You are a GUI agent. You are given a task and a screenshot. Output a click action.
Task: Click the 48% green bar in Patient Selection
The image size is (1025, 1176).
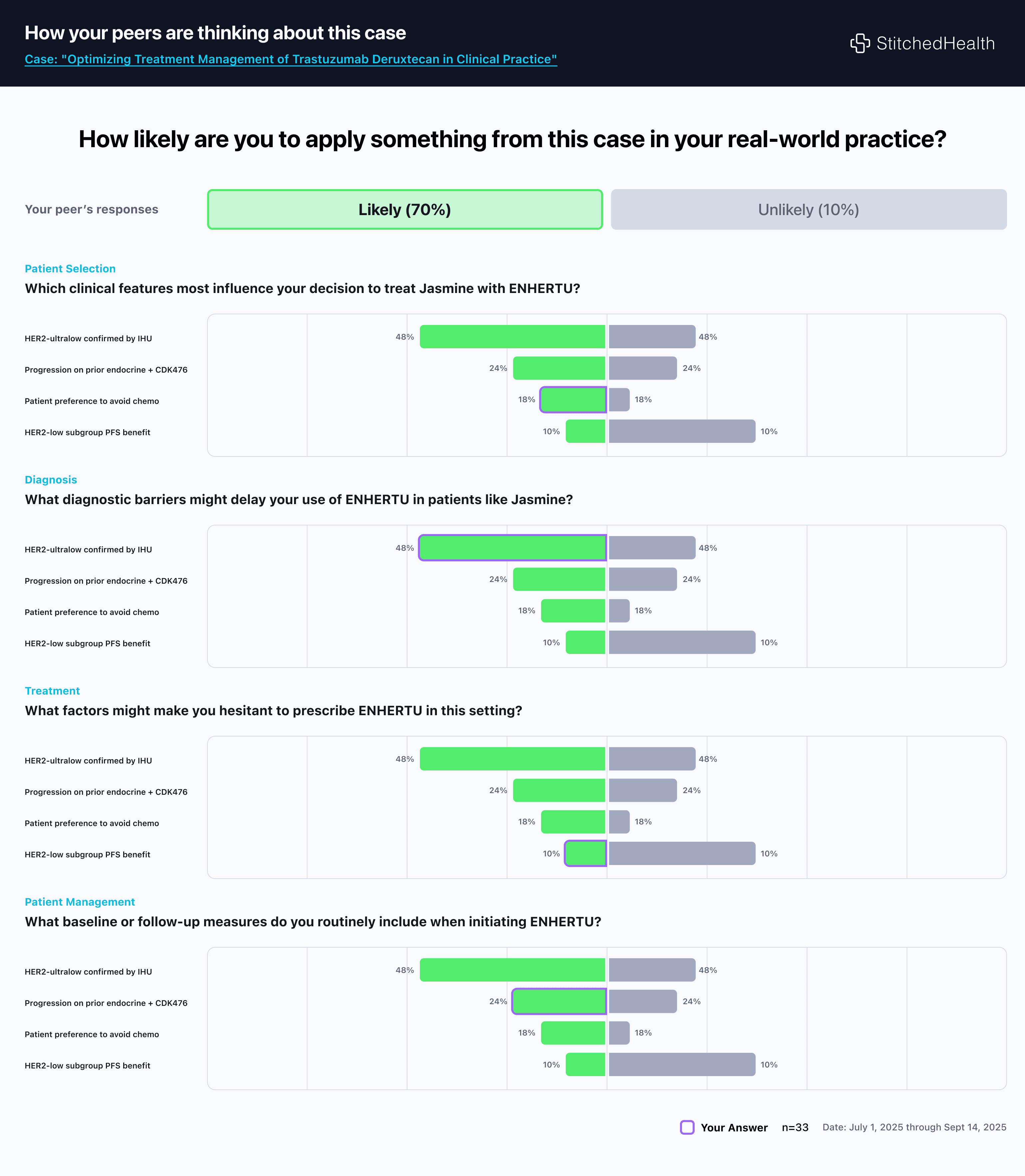[512, 337]
